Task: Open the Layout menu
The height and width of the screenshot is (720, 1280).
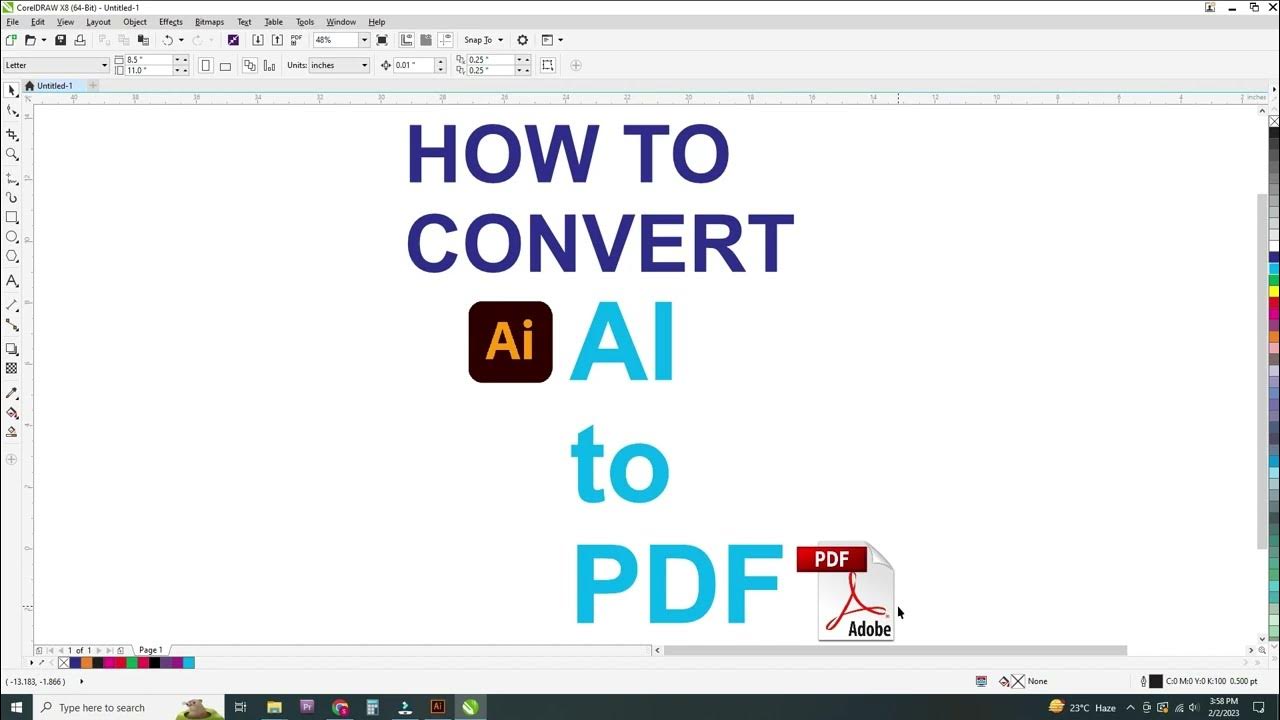Action: (98, 22)
